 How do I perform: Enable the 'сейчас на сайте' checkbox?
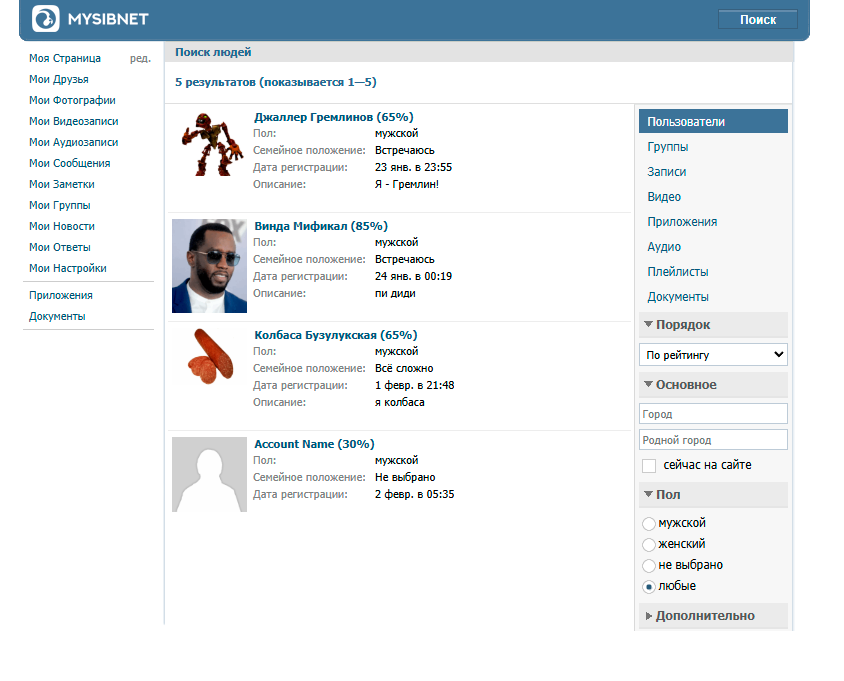coord(649,466)
